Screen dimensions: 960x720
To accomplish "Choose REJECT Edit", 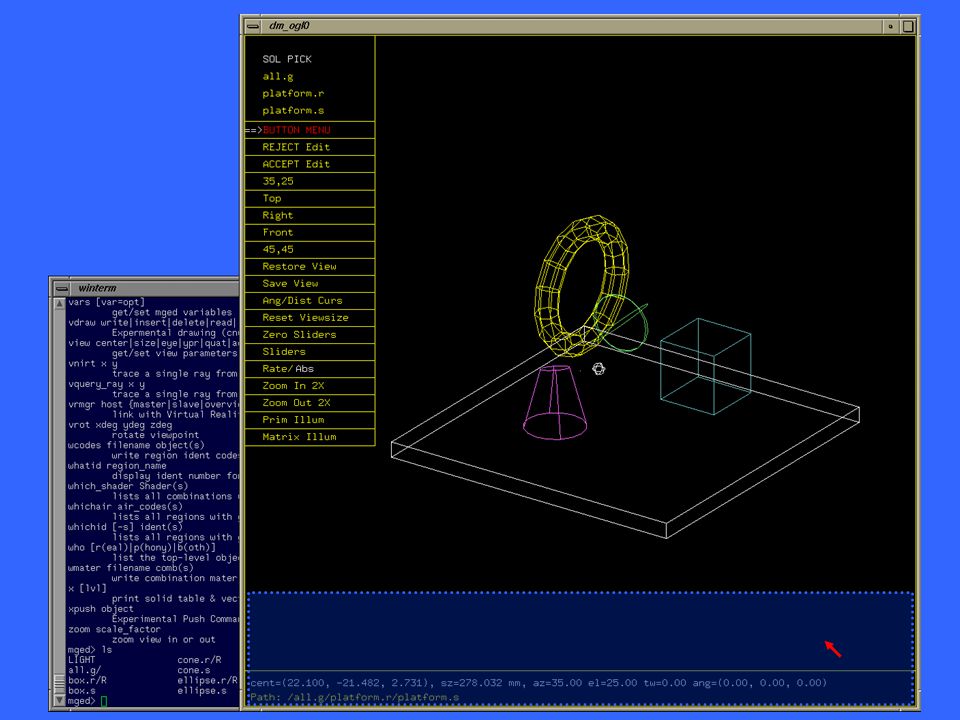I will pyautogui.click(x=310, y=147).
